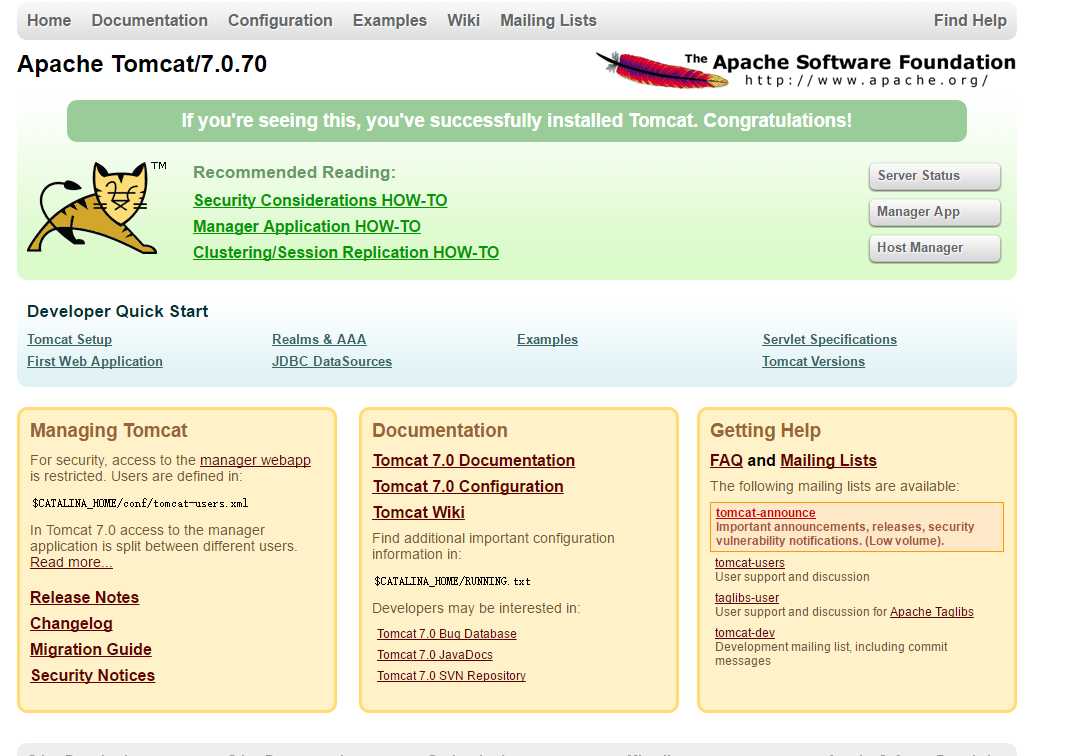The image size is (1075, 756).
Task: Open the Wiki nav item
Action: pyautogui.click(x=463, y=21)
